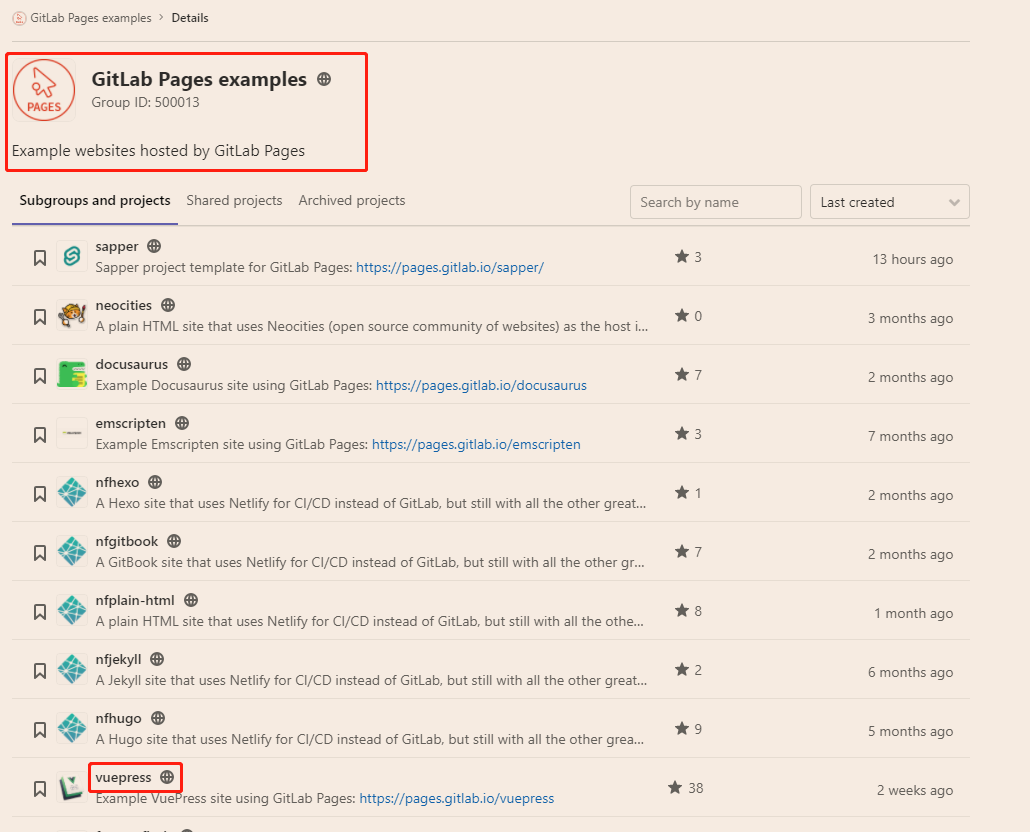The image size is (1030, 832).
Task: Click the bookmark icon in nfhexo row
Action: 40,494
